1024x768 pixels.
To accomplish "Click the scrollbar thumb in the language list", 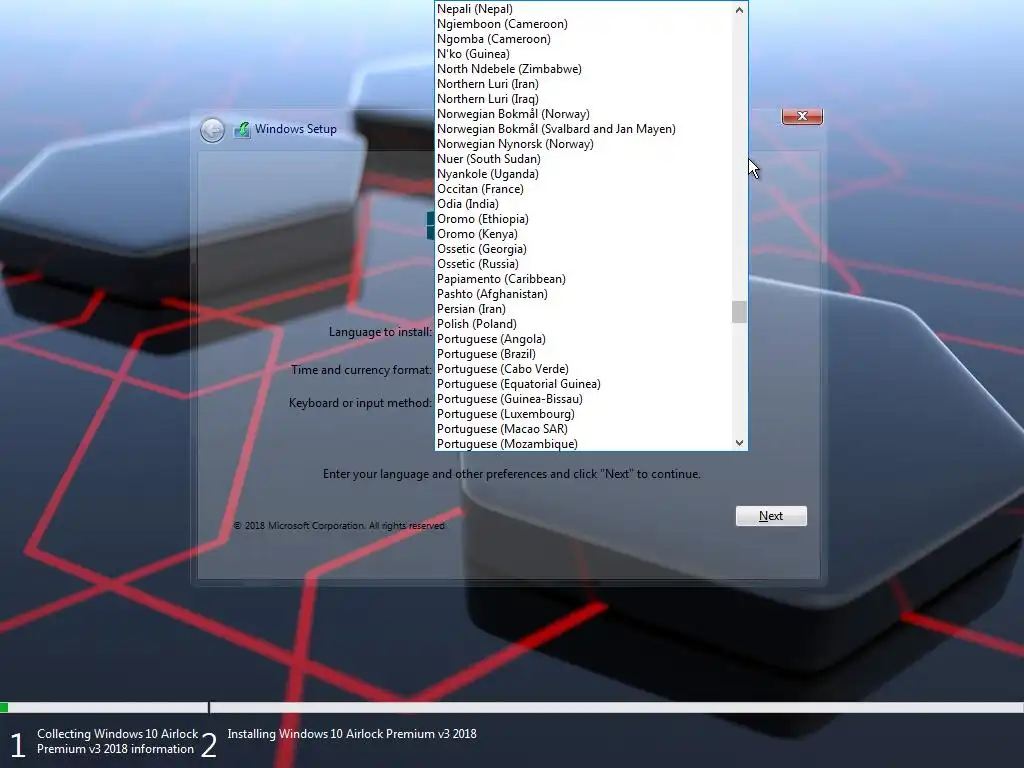I will point(739,312).
